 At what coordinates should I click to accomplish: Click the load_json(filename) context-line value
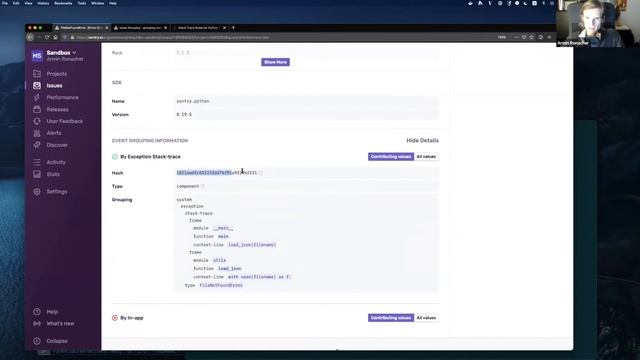[x=252, y=245]
